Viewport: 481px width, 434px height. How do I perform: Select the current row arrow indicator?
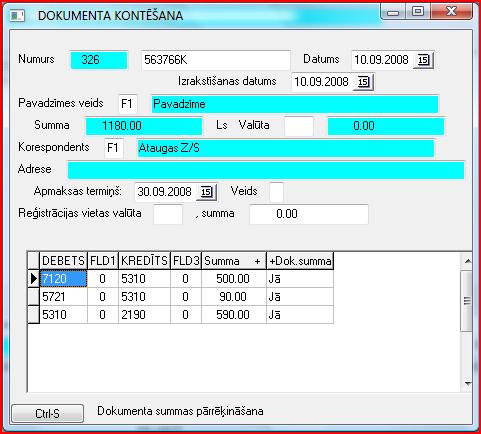pos(33,279)
